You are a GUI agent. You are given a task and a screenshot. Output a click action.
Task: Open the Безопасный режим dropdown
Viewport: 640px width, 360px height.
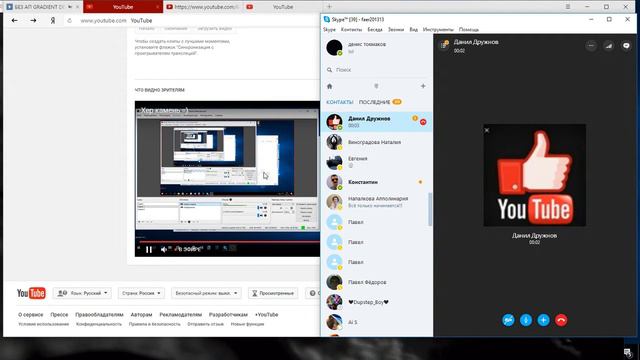206,293
